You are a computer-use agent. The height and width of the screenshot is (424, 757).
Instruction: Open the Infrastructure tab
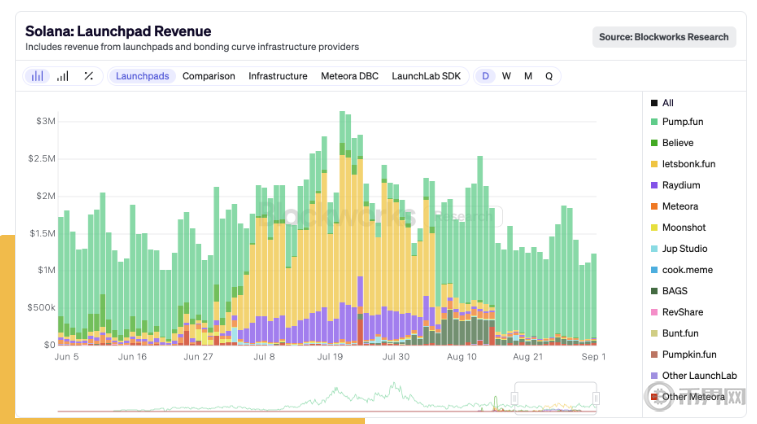point(278,76)
